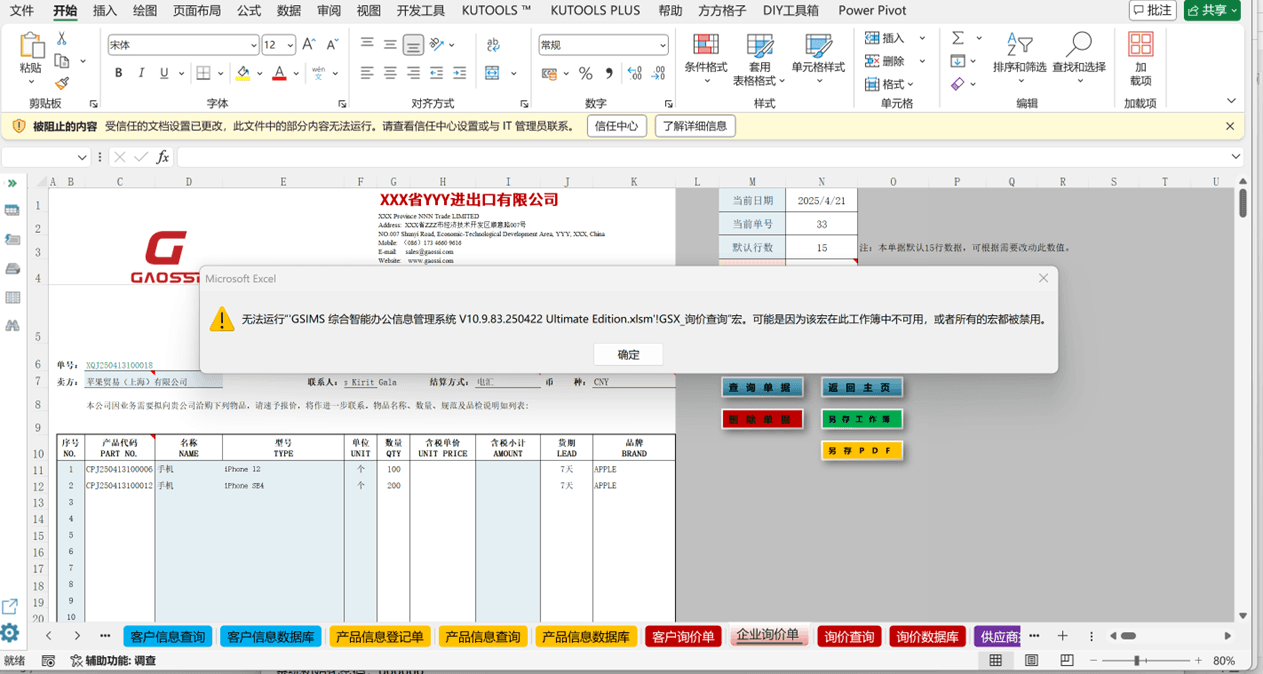This screenshot has width=1263, height=674.
Task: Click the 信任中心 button
Action: pyautogui.click(x=616, y=126)
